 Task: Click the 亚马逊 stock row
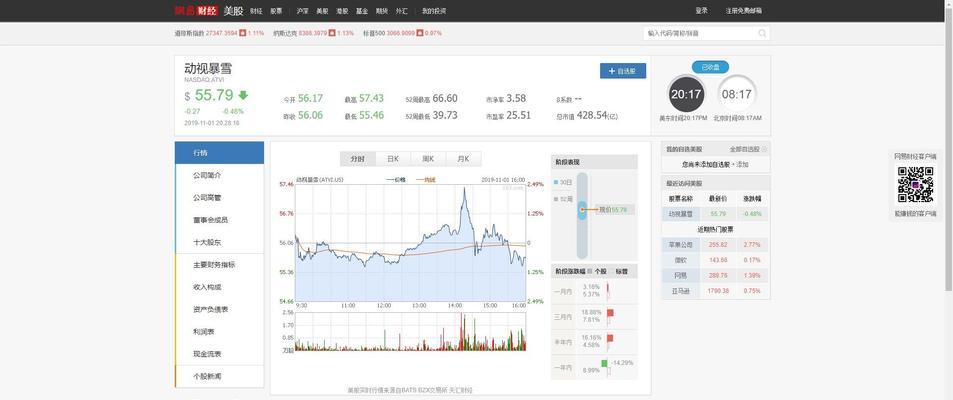(x=715, y=291)
